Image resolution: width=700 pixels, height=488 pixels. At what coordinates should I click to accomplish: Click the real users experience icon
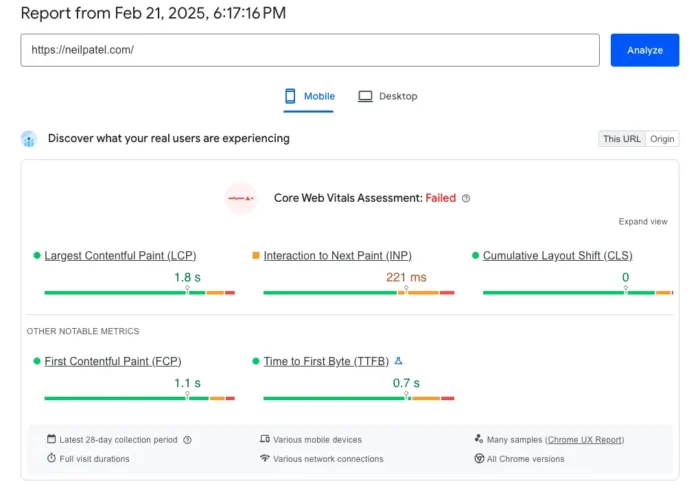tap(29, 139)
